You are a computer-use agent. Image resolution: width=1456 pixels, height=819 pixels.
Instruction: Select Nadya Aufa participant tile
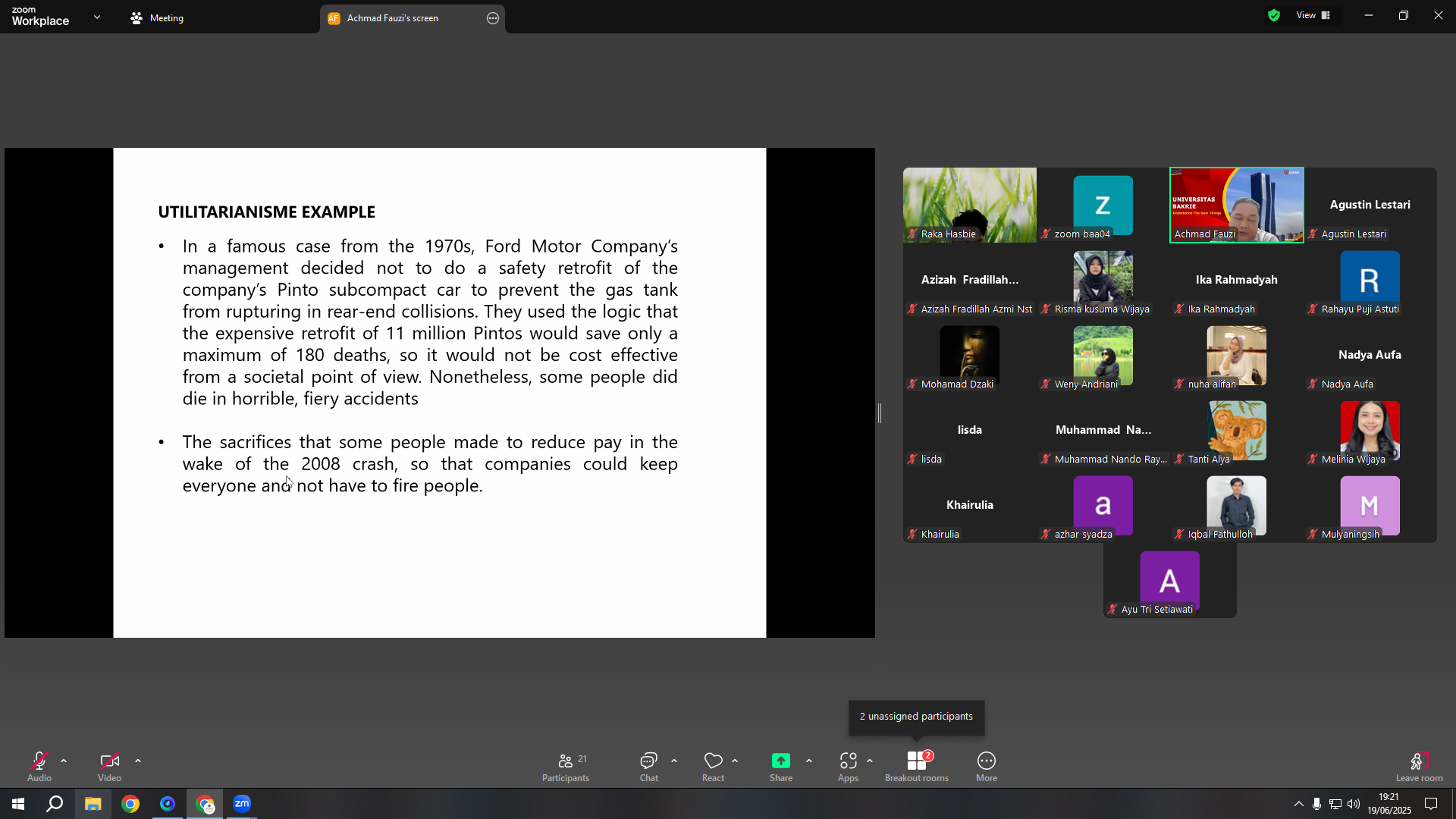[x=1370, y=355]
